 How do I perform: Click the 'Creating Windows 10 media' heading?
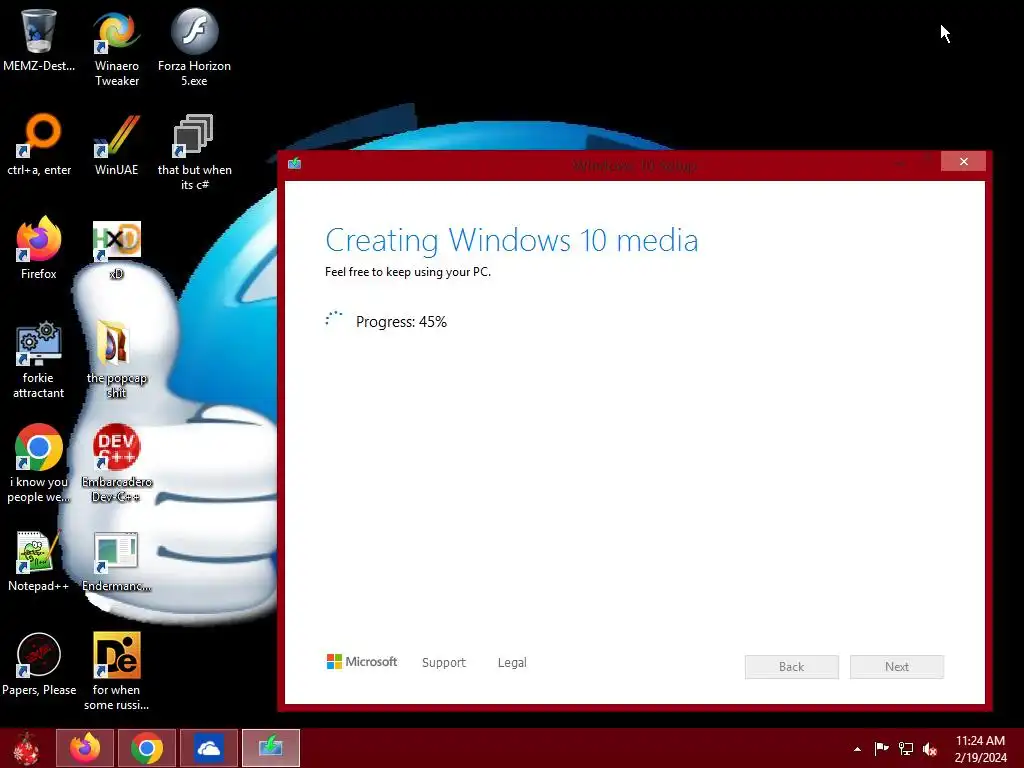[x=512, y=240]
